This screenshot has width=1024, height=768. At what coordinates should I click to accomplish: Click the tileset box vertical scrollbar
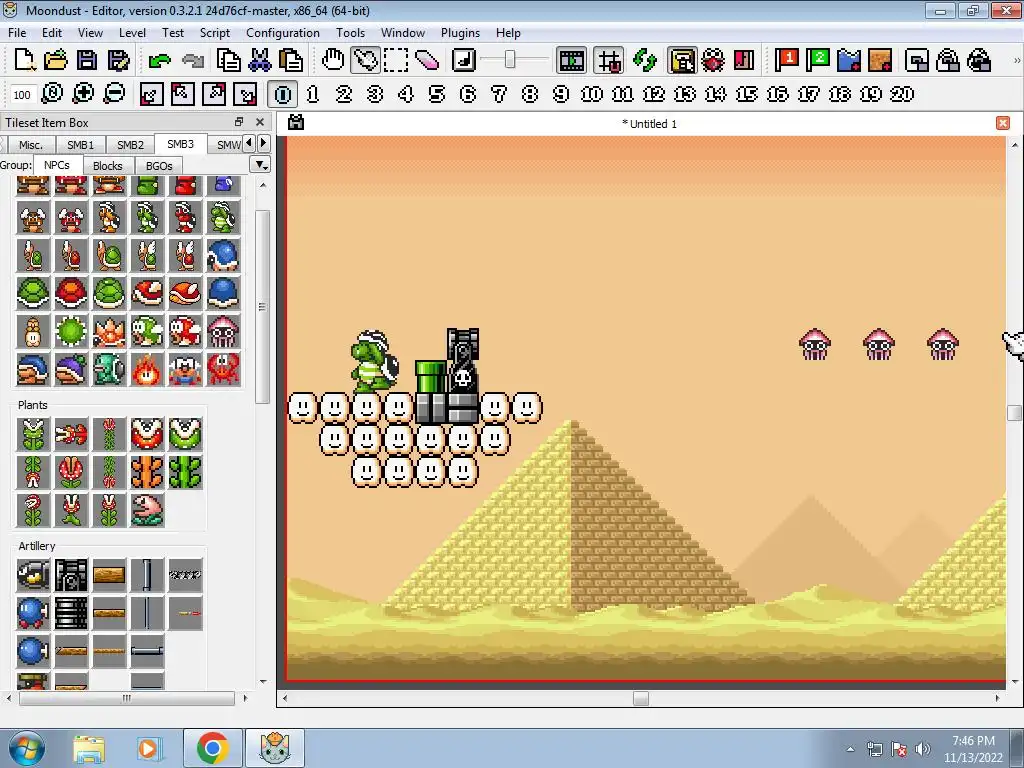pos(262,306)
